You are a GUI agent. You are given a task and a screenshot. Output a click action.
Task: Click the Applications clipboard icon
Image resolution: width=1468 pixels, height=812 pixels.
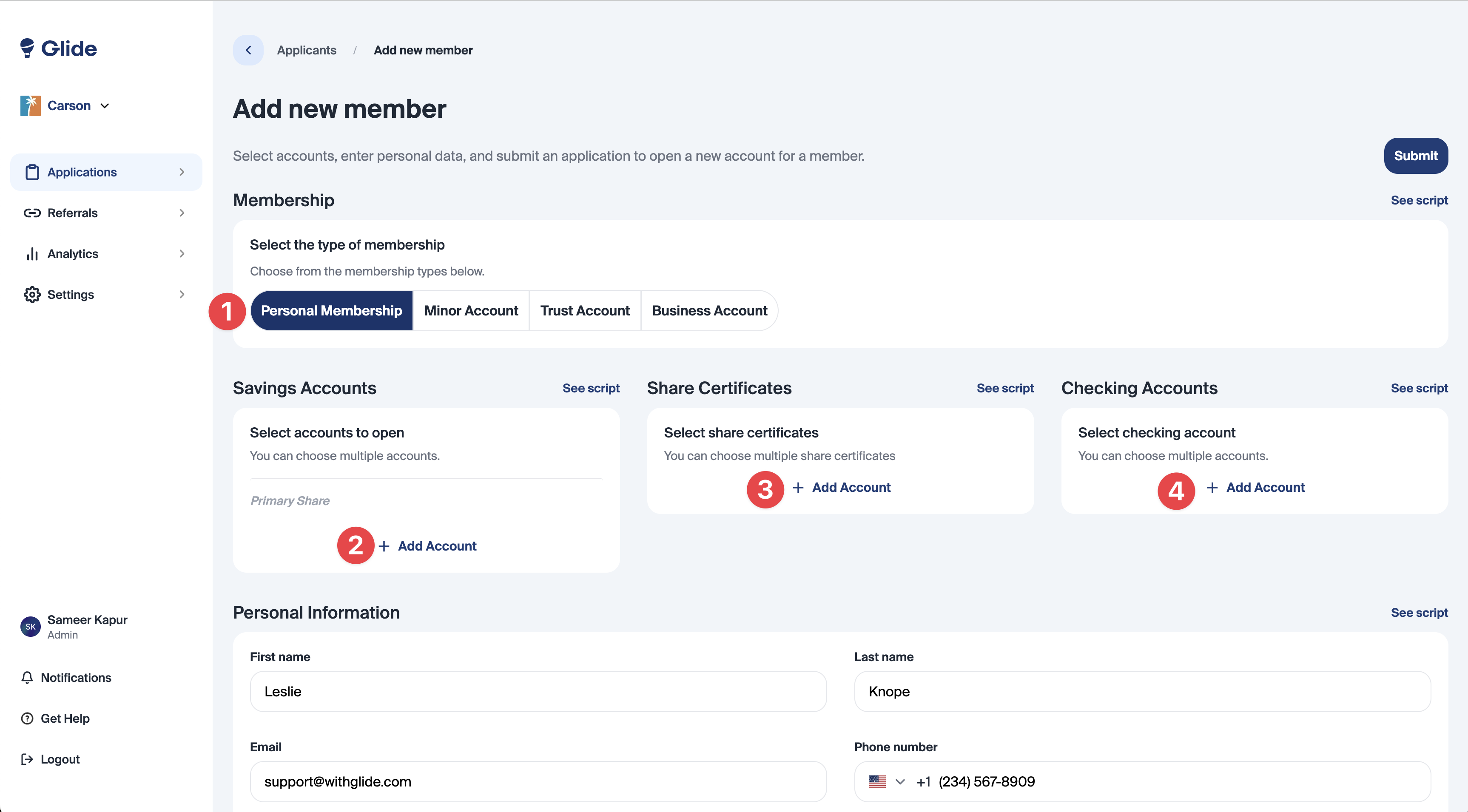[32, 172]
